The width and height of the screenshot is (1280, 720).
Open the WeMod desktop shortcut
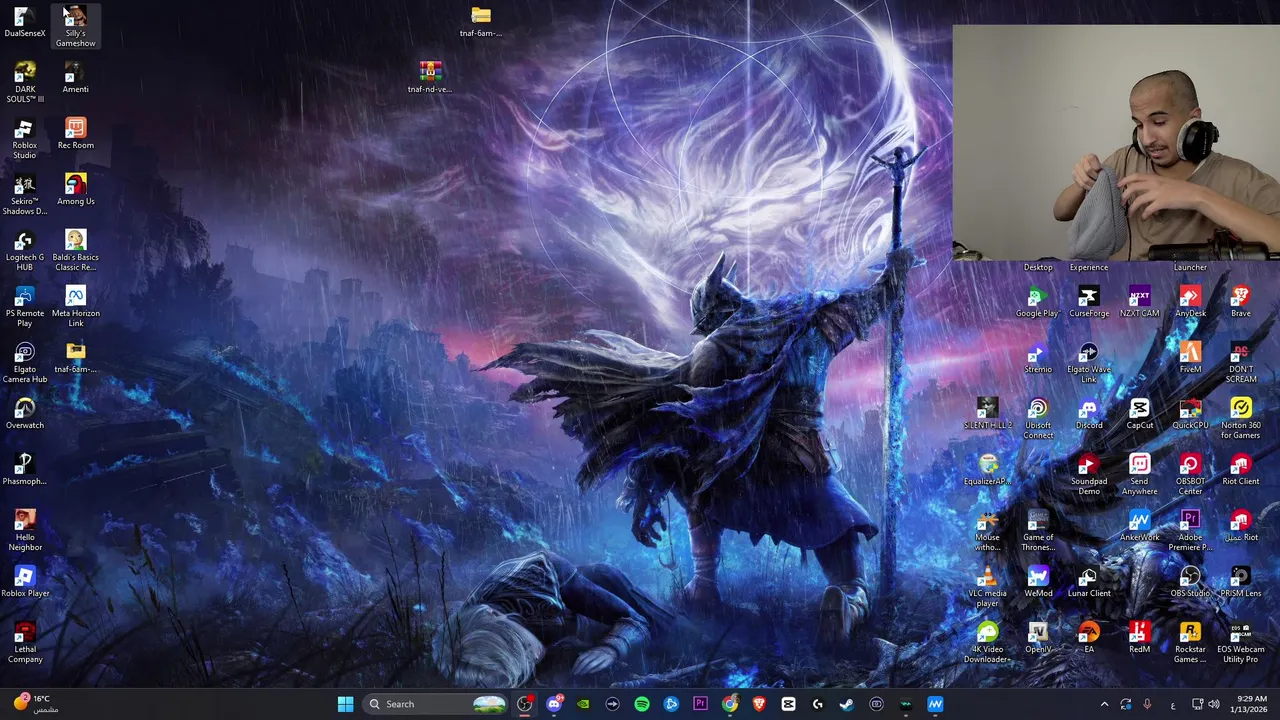[1037, 582]
